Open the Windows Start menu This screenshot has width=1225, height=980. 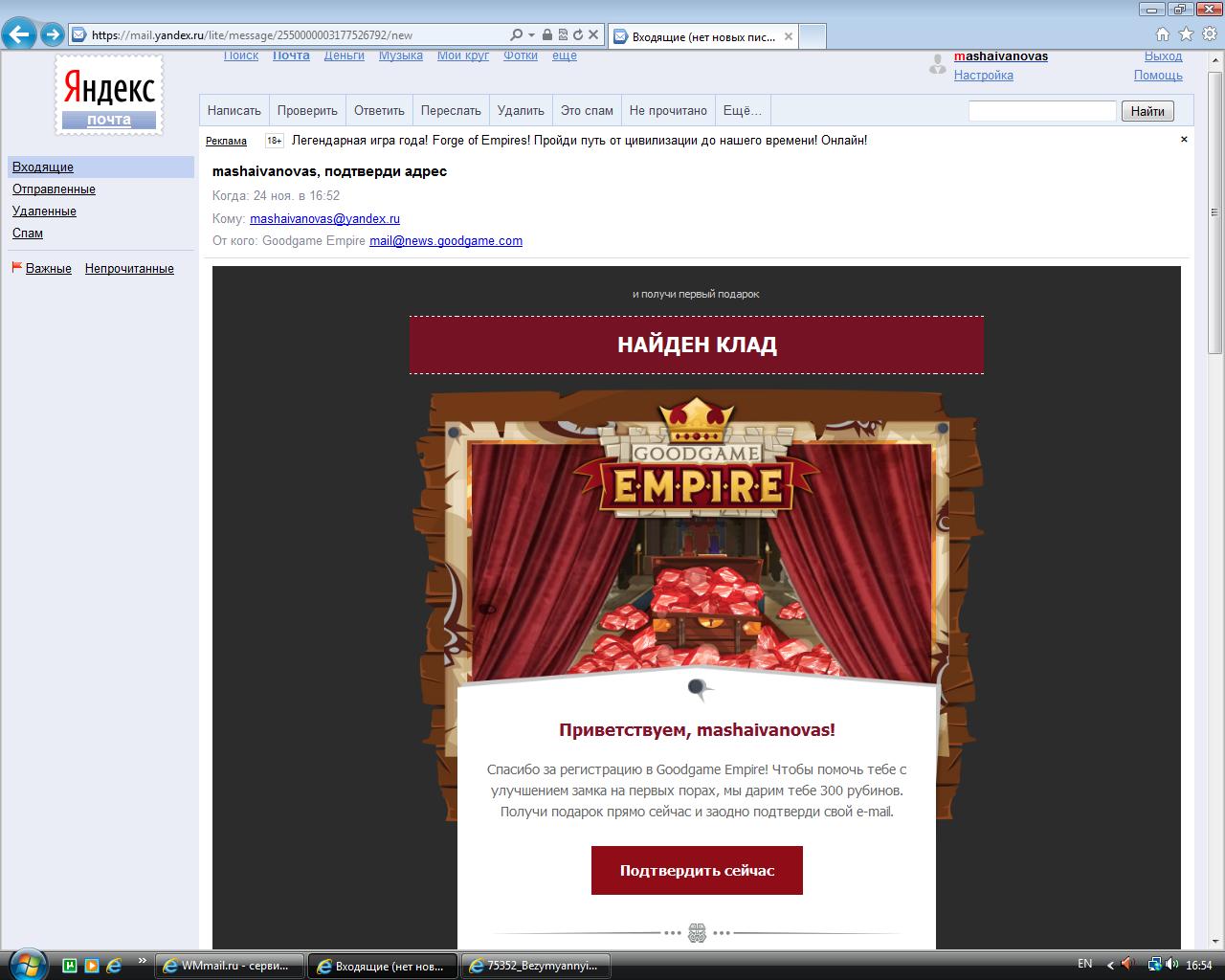pos(26,964)
